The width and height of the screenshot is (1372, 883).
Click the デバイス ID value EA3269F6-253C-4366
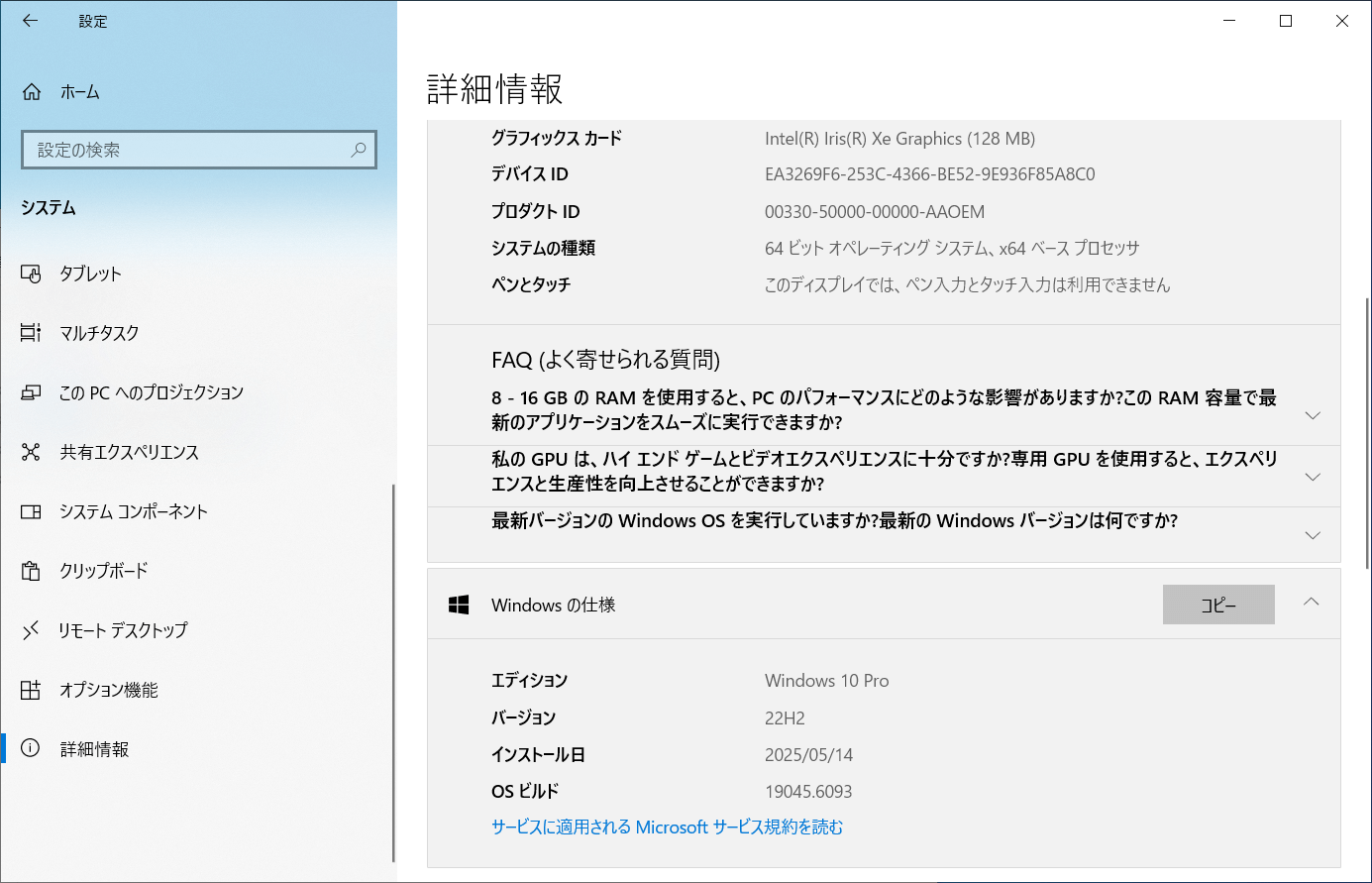point(929,174)
